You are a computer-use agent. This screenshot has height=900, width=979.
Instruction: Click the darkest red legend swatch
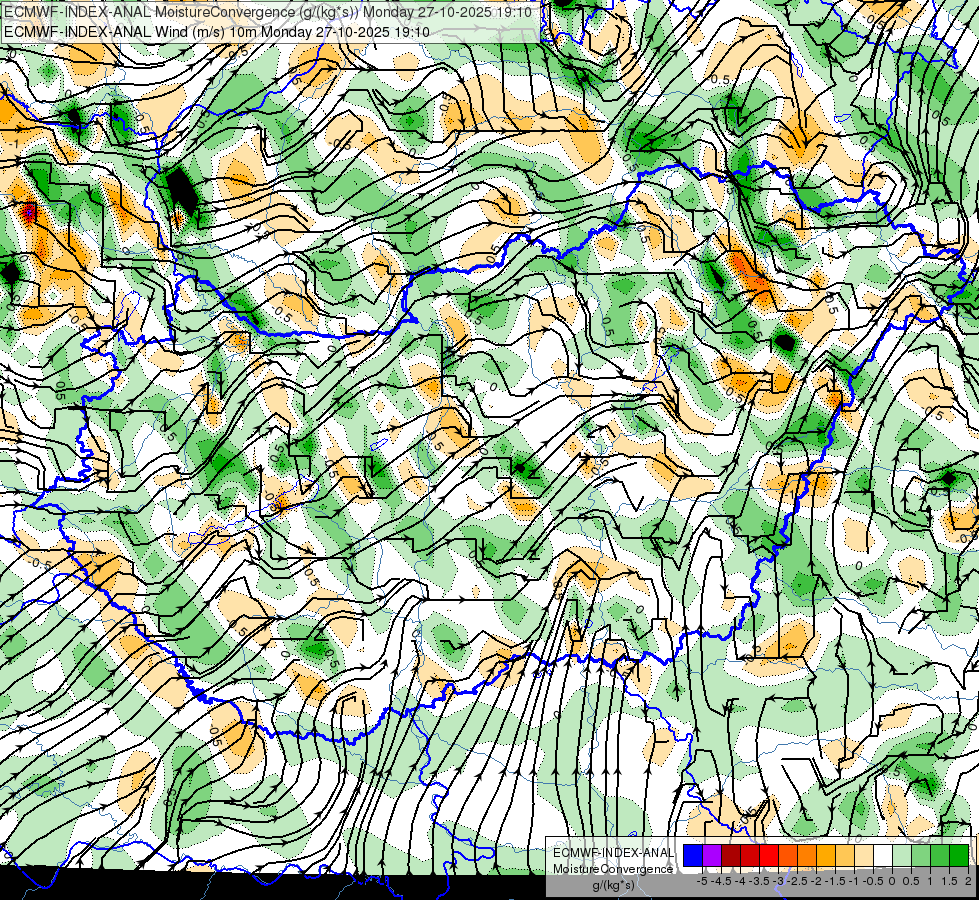click(731, 856)
